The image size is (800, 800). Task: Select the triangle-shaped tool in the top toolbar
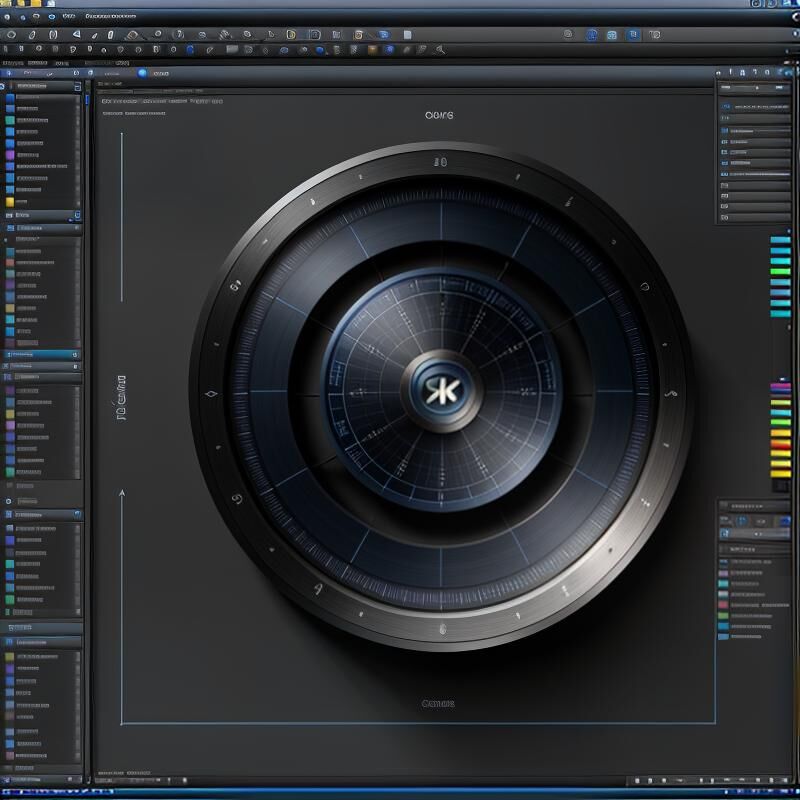coord(77,34)
